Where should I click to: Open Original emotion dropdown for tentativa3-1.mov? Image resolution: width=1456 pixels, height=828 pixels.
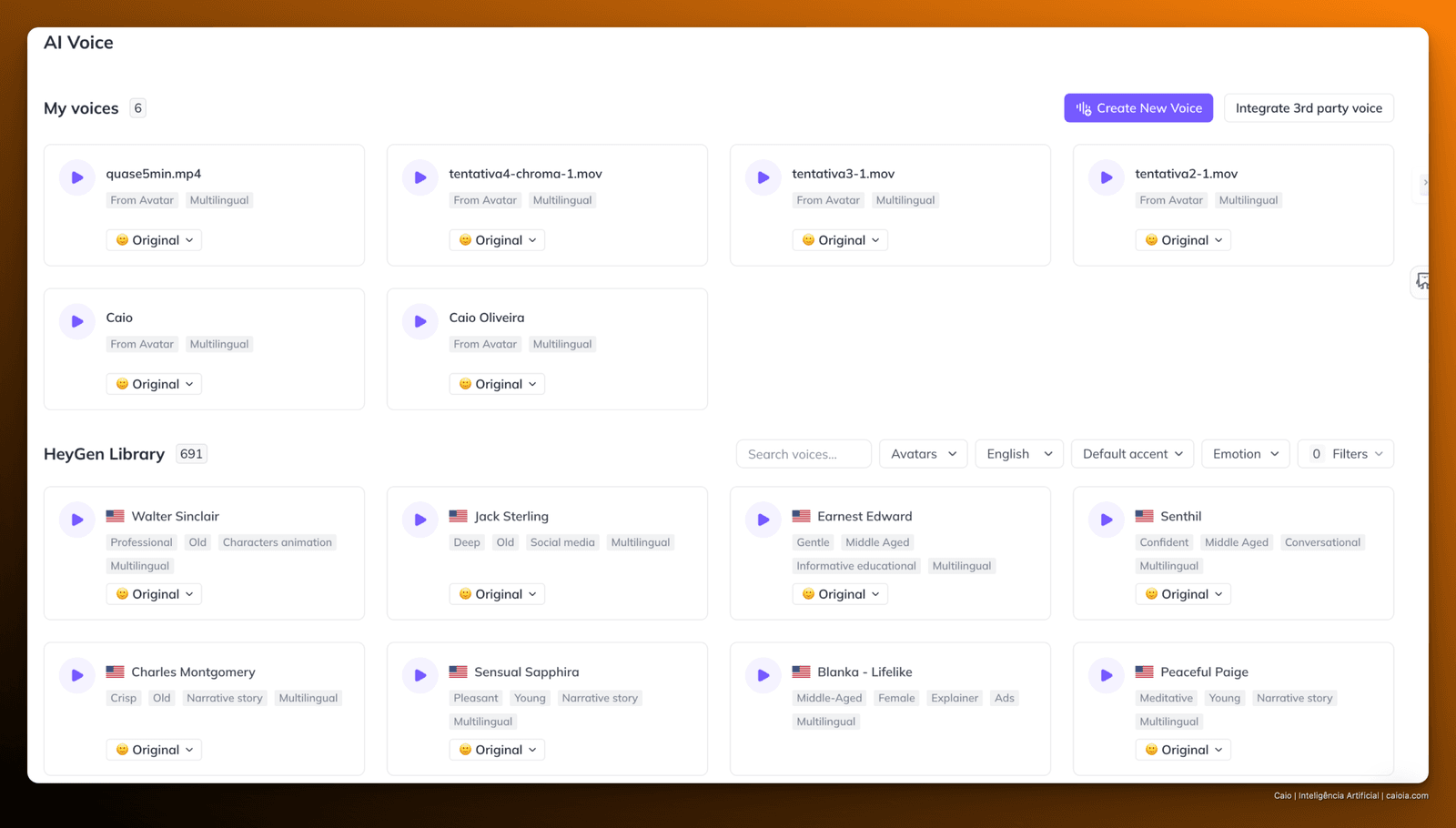(840, 240)
